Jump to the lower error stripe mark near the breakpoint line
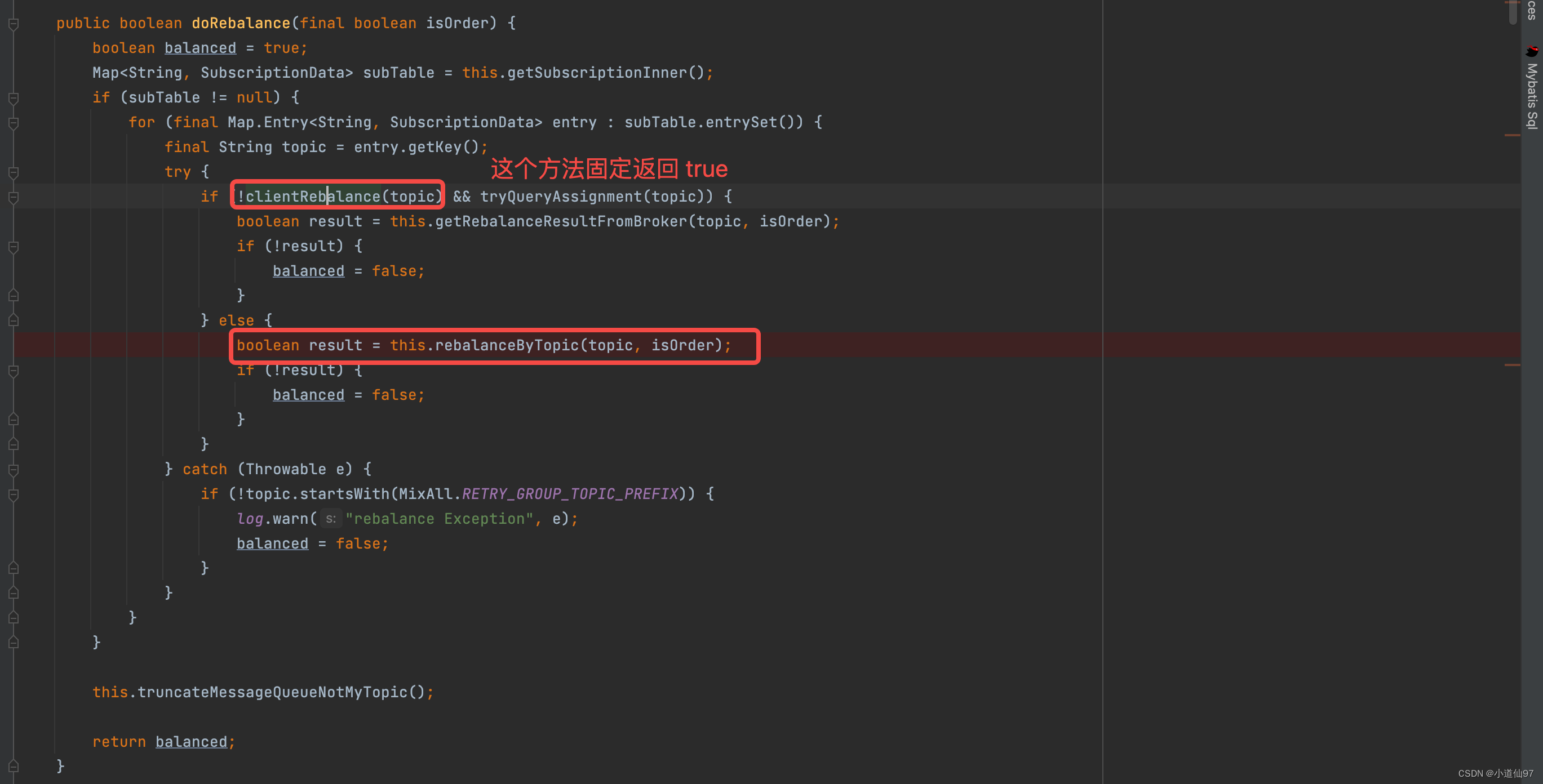 (x=1513, y=364)
